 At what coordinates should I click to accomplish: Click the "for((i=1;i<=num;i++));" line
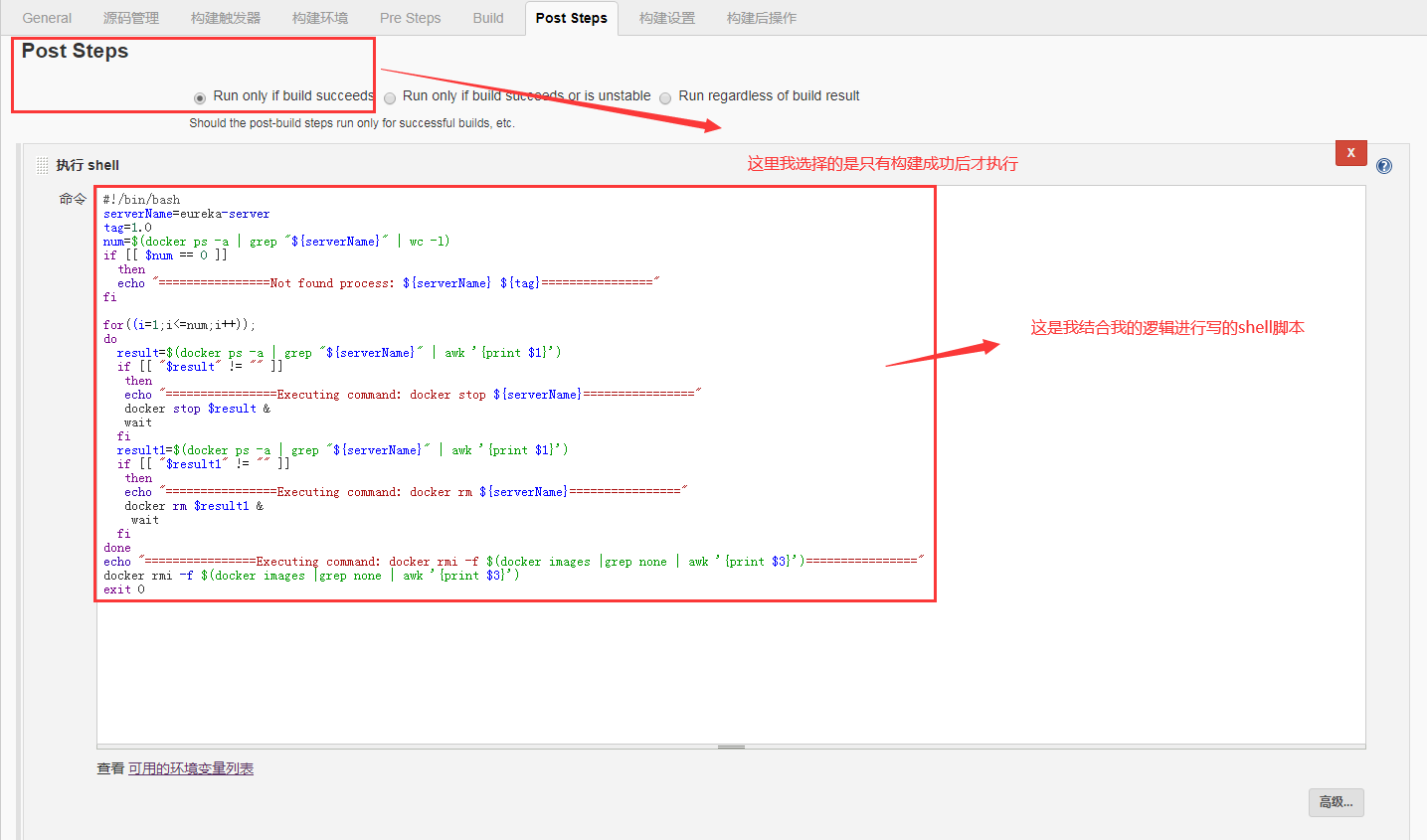[179, 325]
